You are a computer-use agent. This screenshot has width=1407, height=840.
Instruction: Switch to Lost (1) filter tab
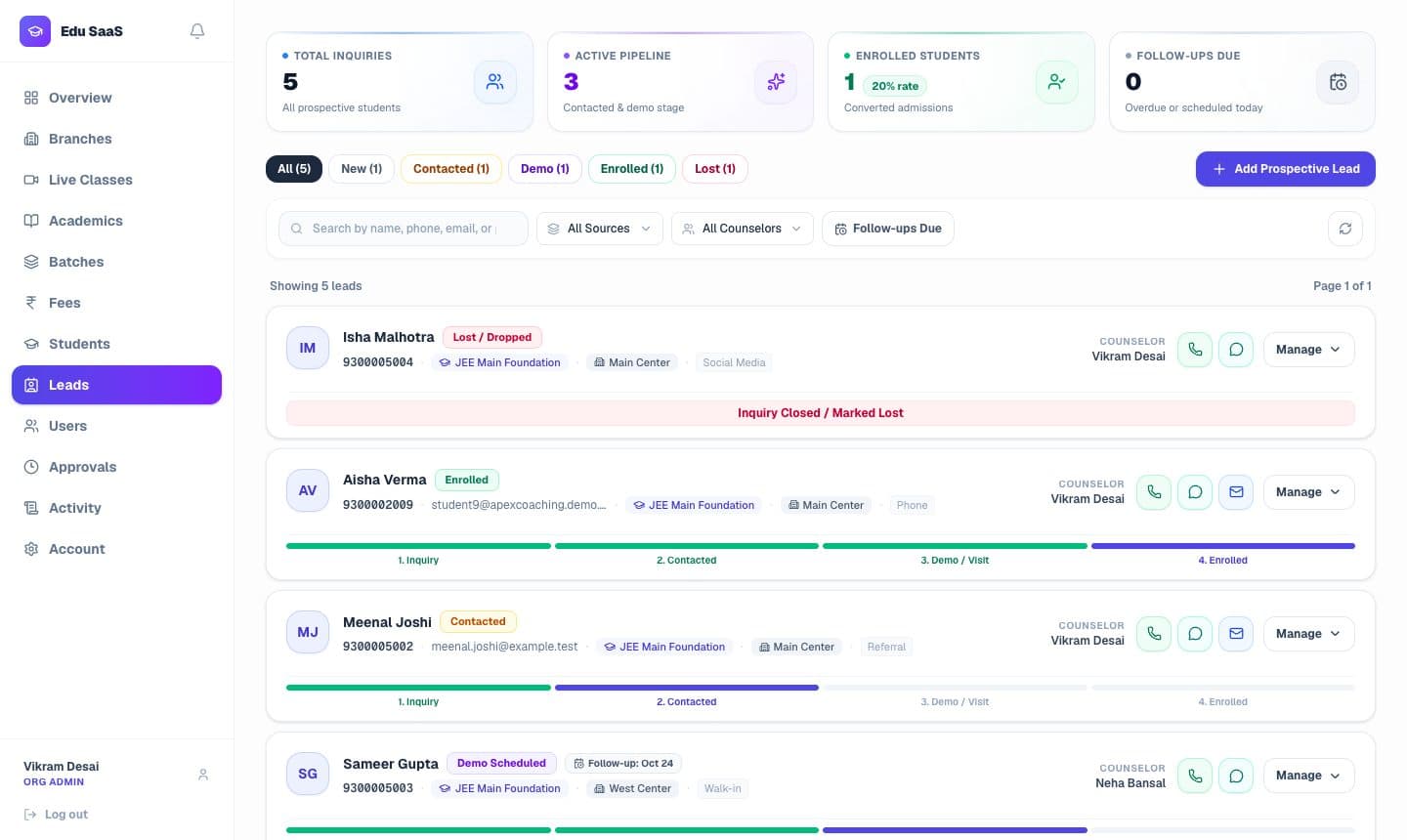click(715, 169)
